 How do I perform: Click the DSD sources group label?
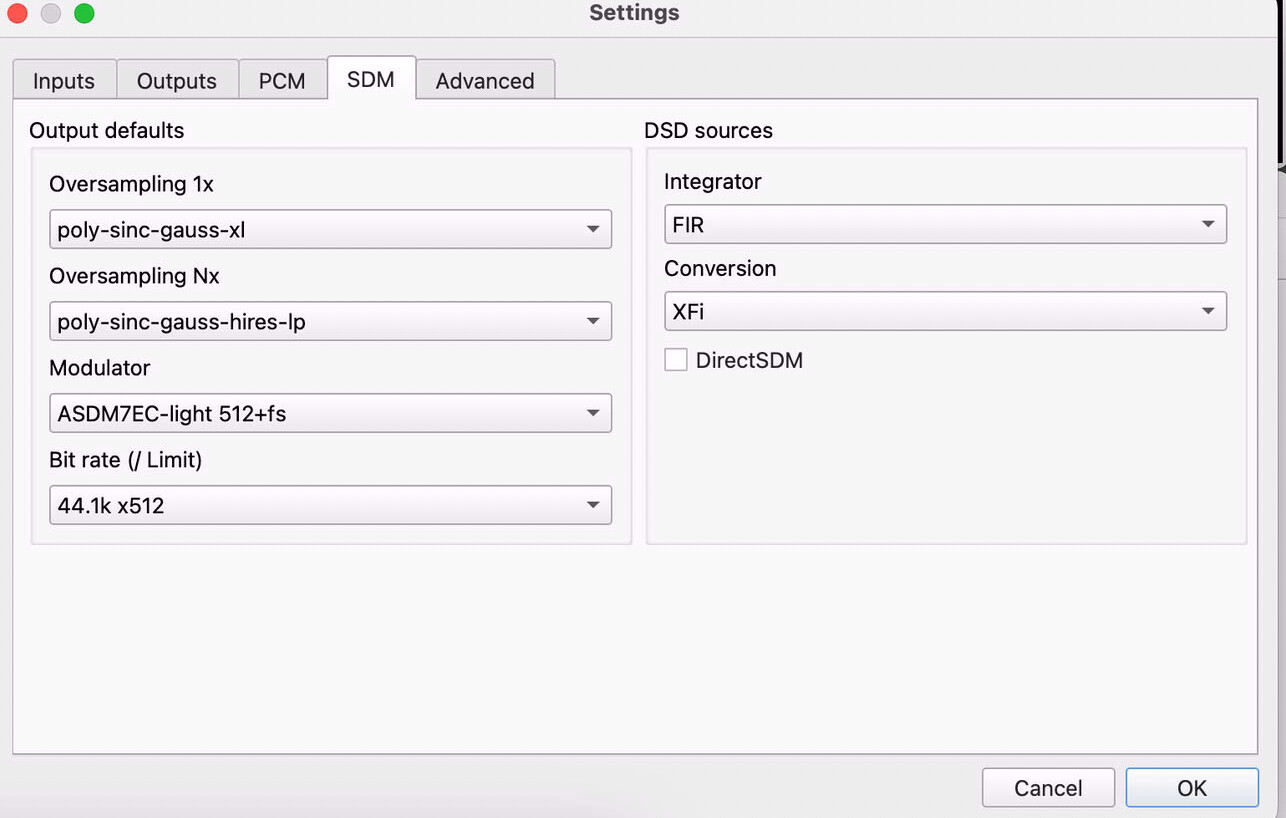708,130
